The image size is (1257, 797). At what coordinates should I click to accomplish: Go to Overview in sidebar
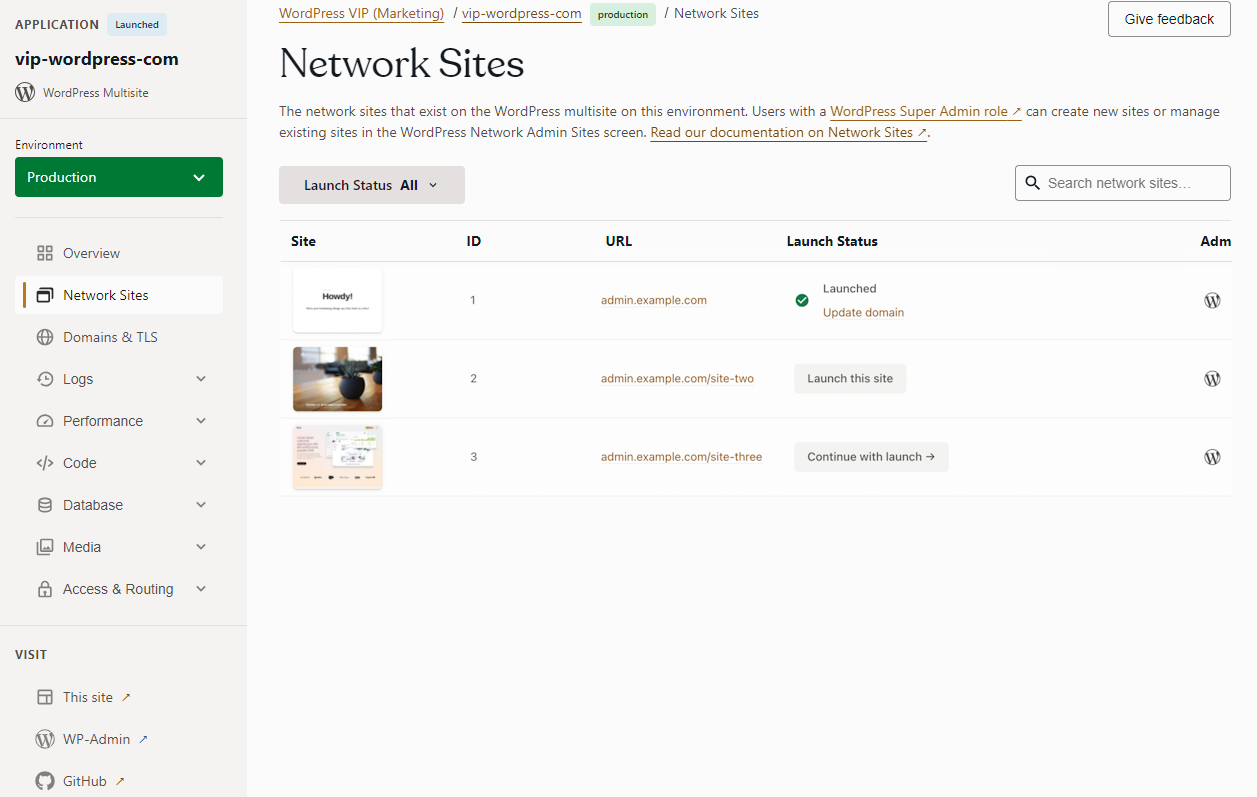pyautogui.click(x=119, y=253)
